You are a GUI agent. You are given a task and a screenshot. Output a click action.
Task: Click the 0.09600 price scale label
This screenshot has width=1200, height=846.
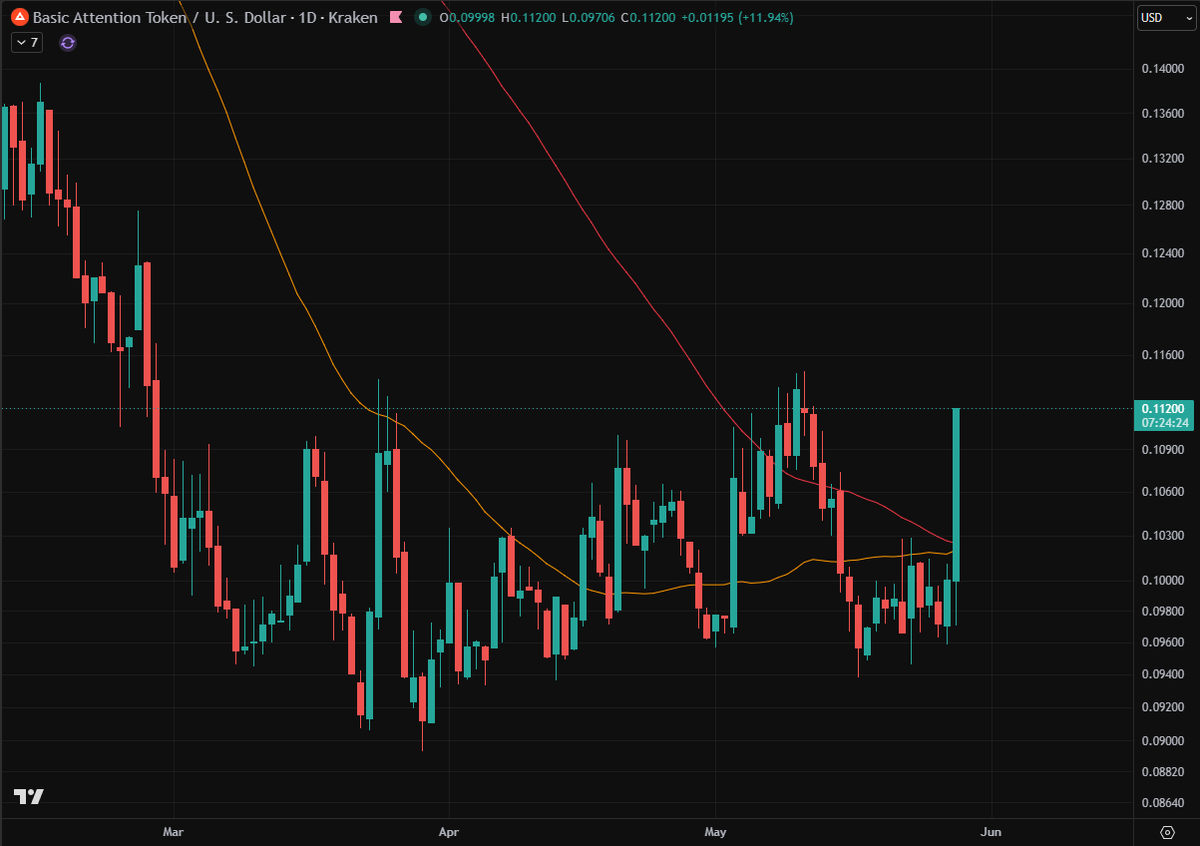(x=1162, y=642)
